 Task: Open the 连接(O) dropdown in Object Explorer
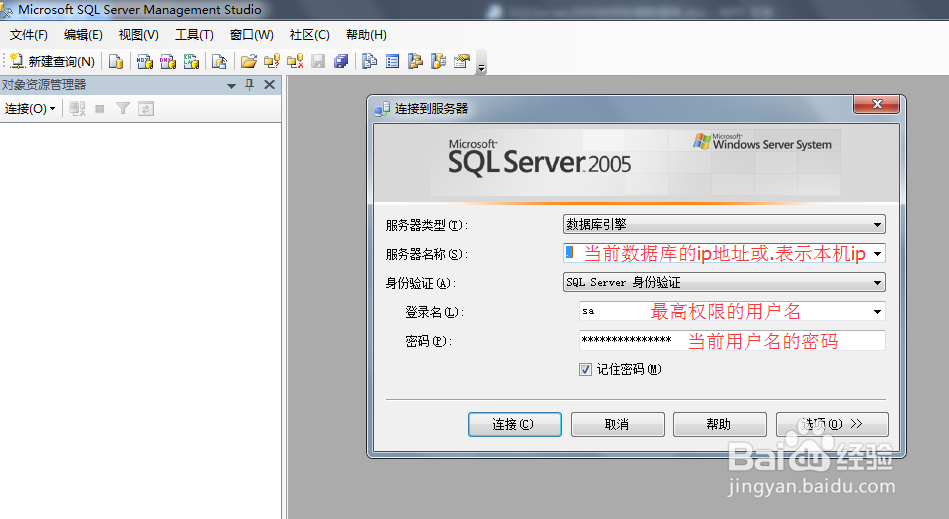pyautogui.click(x=30, y=109)
